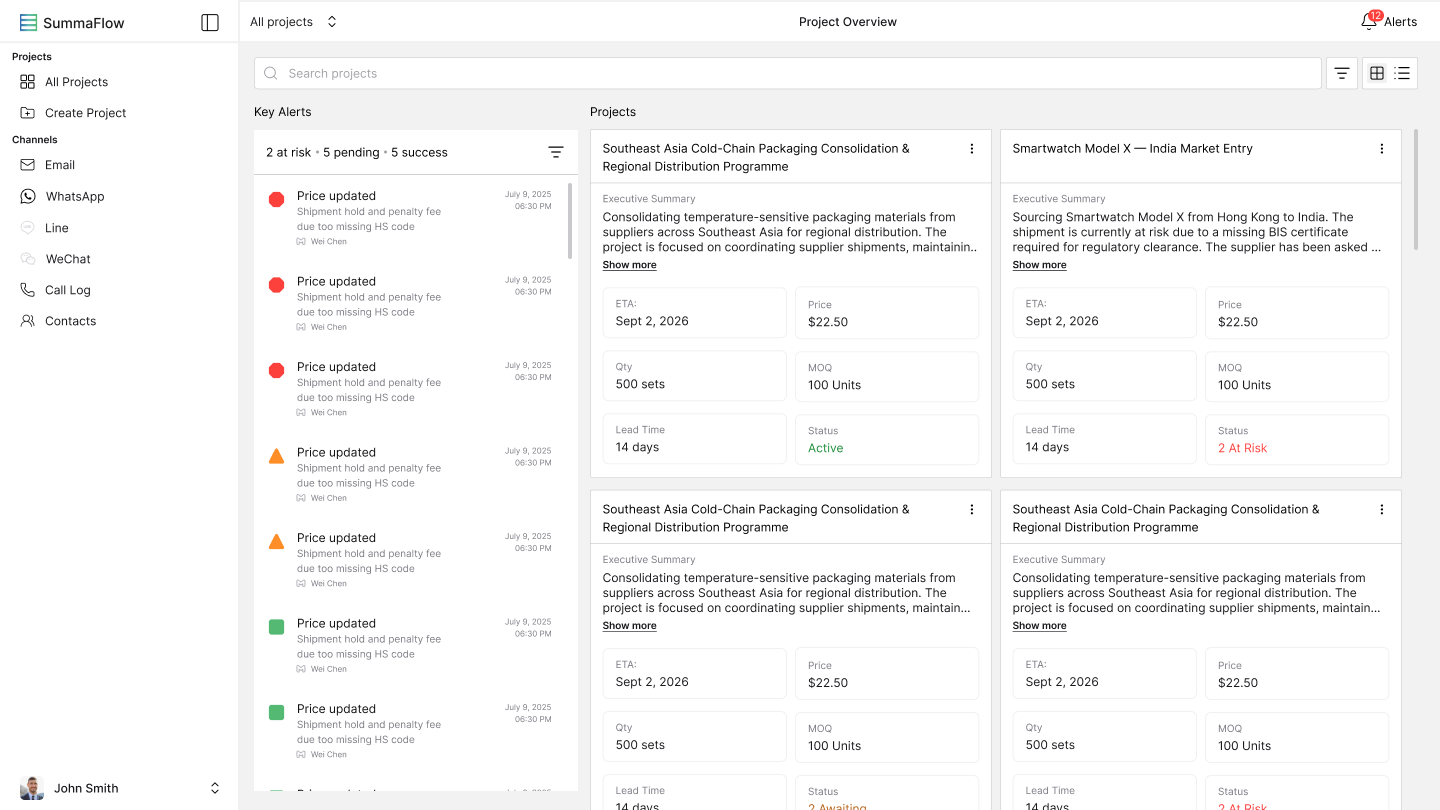Open options menu for Smartwatch Model X card
The image size is (1440, 810).
(x=1382, y=149)
